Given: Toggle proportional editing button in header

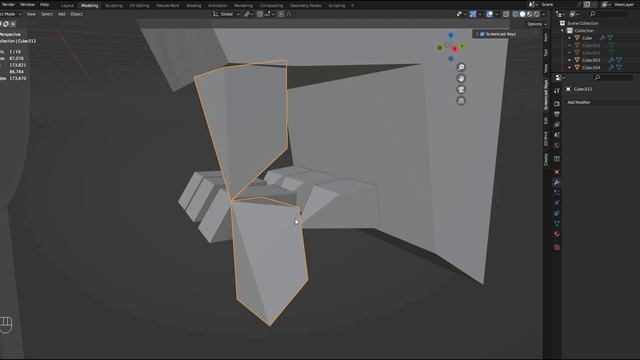Looking at the screenshot, I should click(281, 14).
